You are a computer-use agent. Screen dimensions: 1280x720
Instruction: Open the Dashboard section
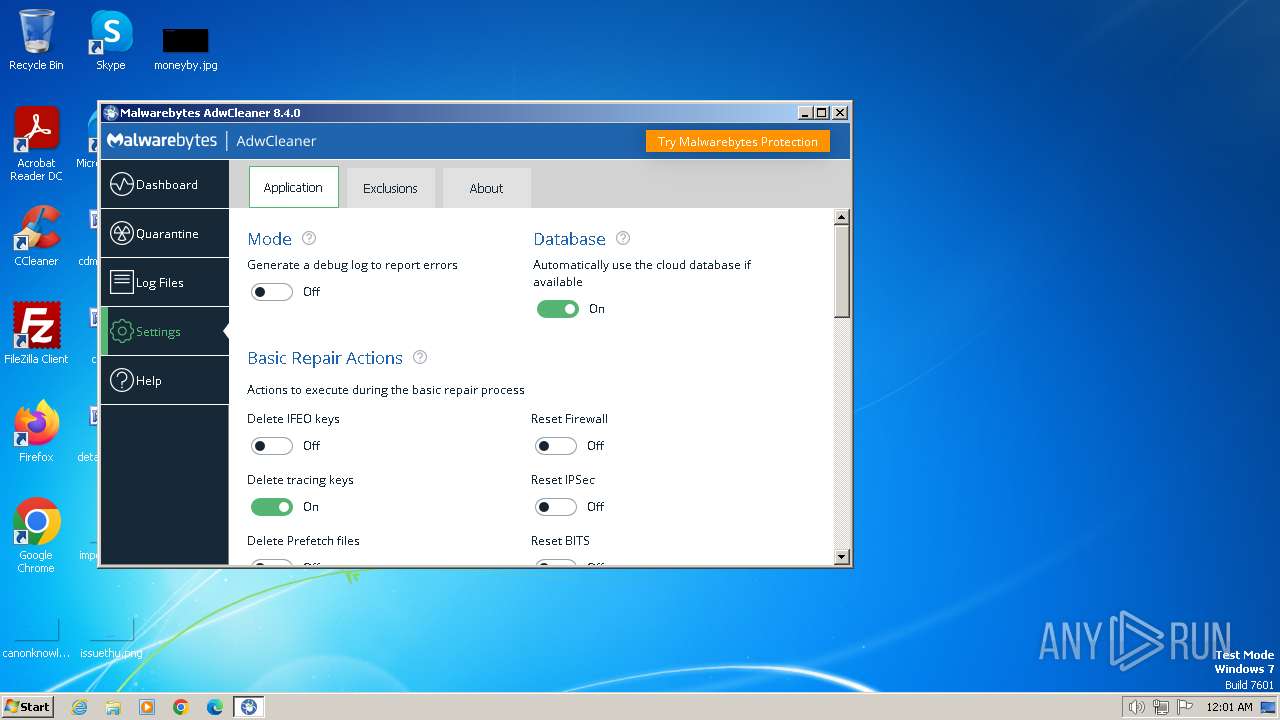tap(165, 185)
